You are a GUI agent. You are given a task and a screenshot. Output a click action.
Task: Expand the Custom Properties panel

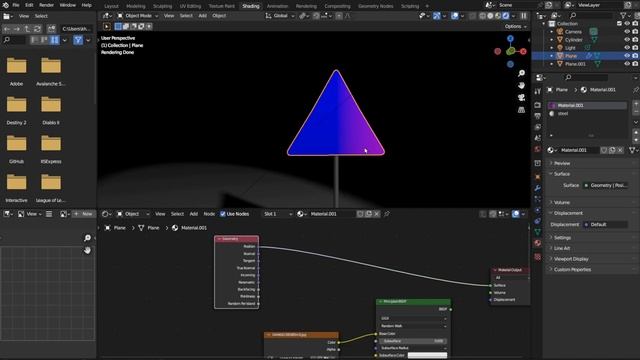(572, 269)
